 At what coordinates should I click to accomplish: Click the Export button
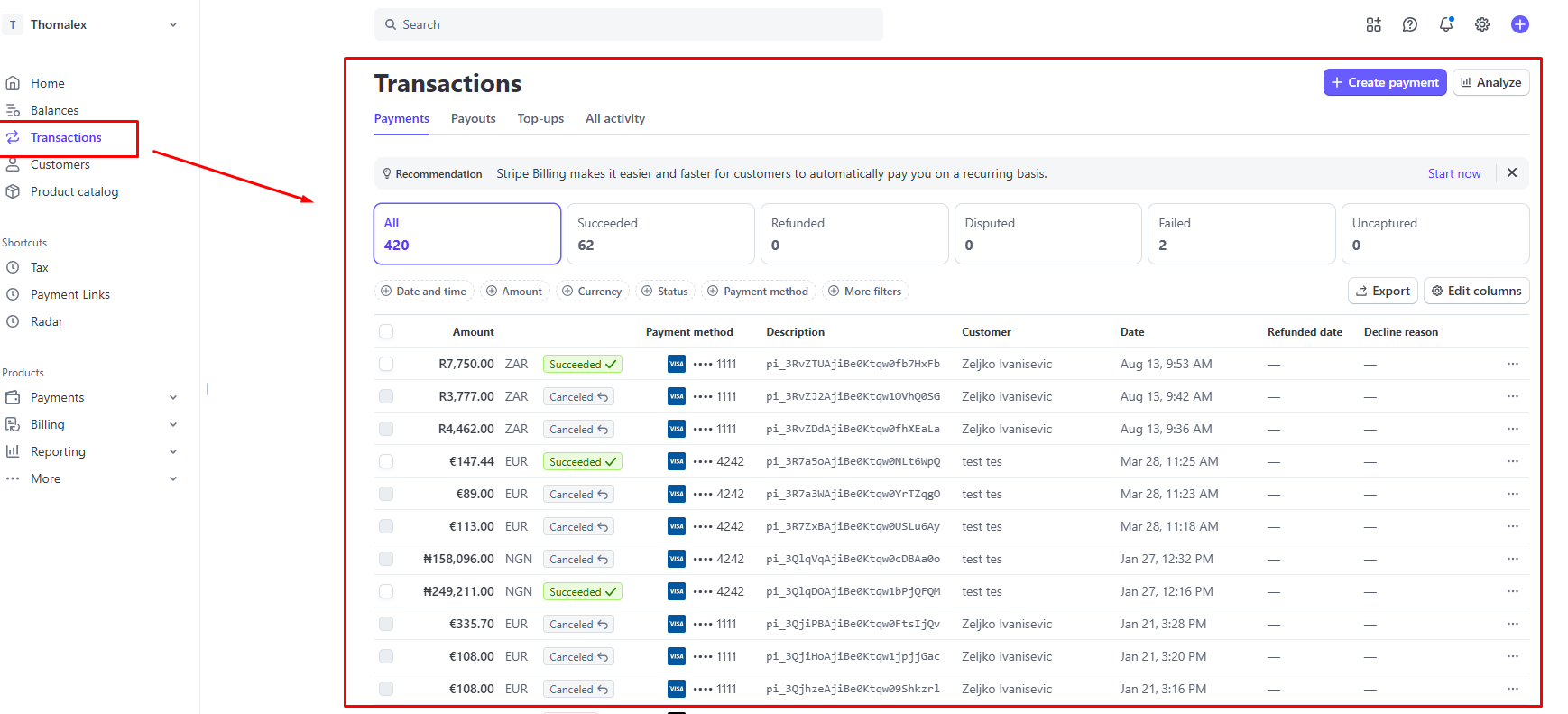pyautogui.click(x=1383, y=291)
